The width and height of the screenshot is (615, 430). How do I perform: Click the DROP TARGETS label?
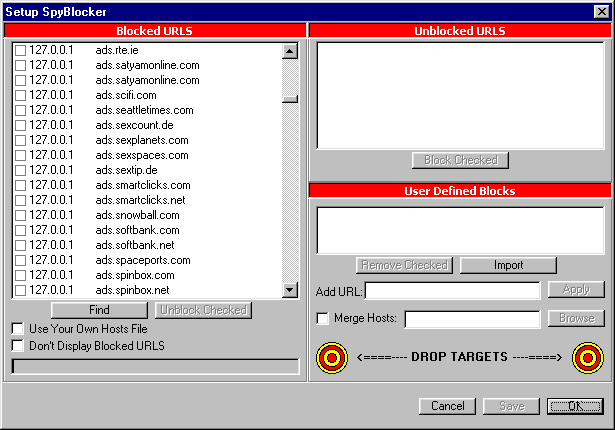[459, 357]
